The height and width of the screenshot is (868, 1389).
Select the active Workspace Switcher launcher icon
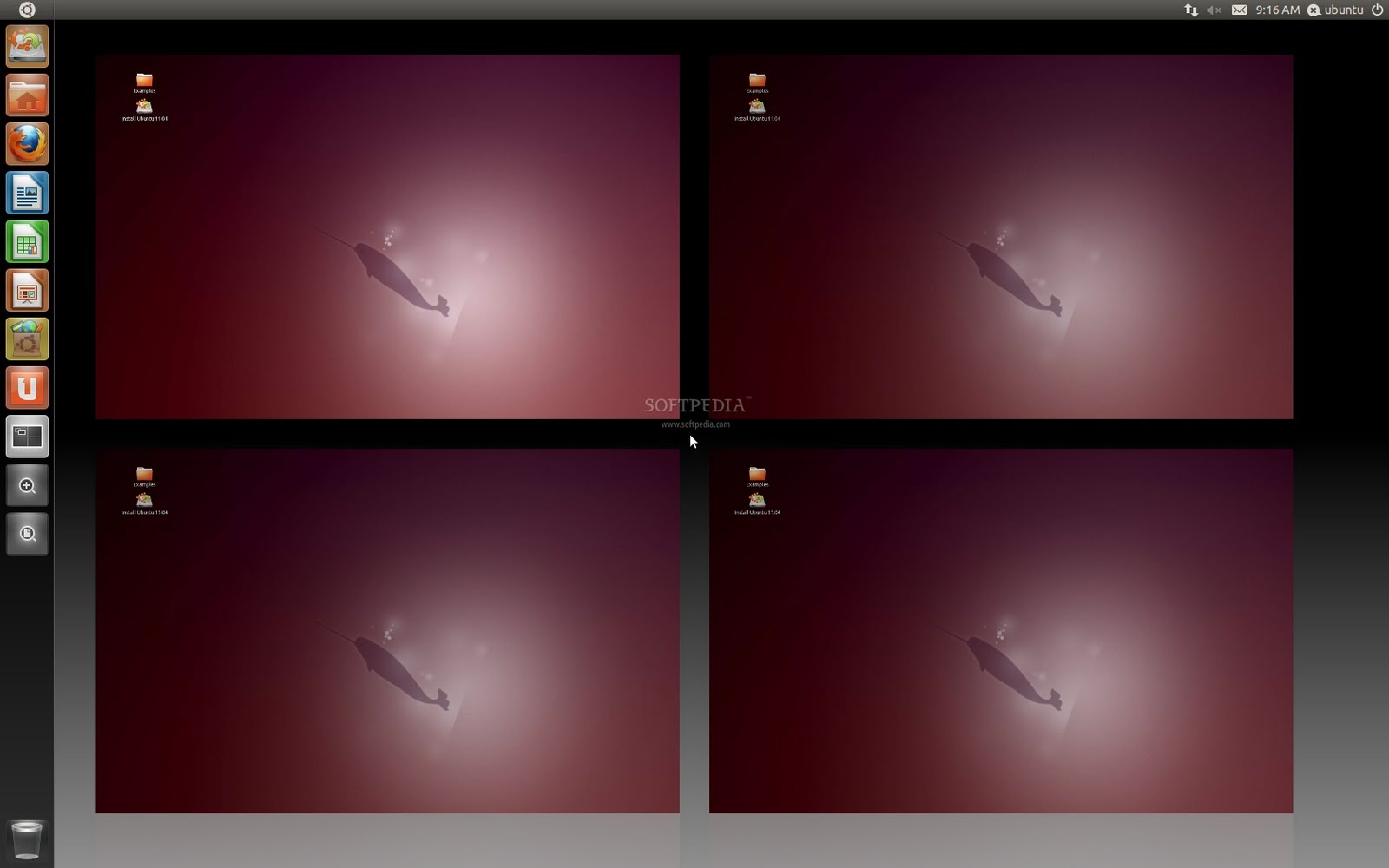[27, 437]
